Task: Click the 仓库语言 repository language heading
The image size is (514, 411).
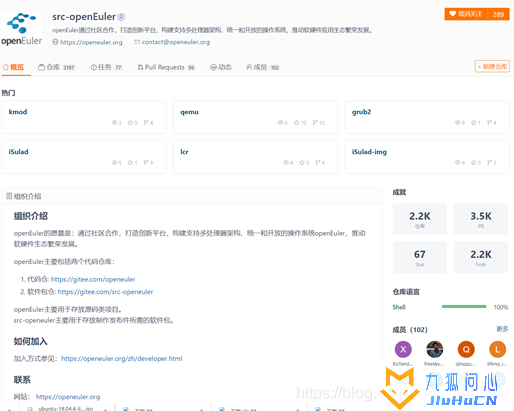Action: coord(406,292)
